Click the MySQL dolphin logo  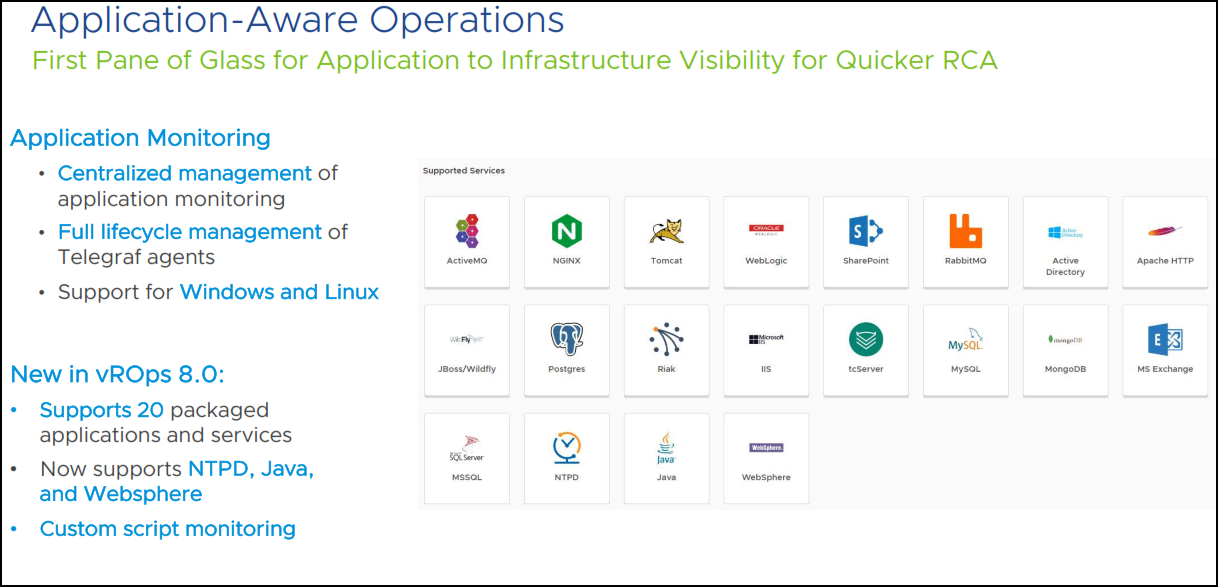pyautogui.click(x=966, y=341)
